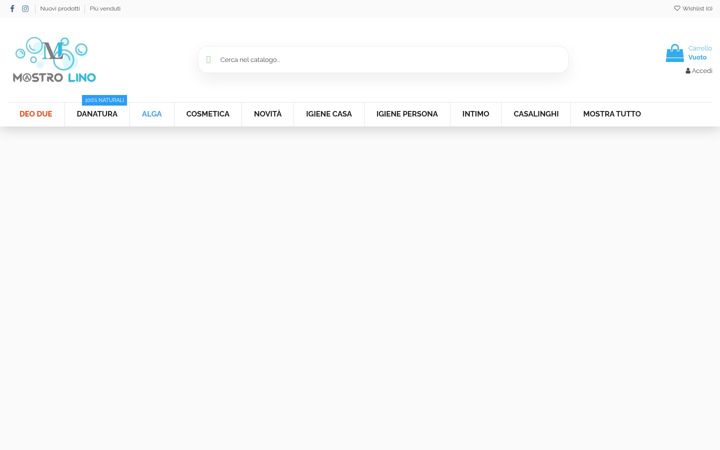This screenshot has height=450, width=720.
Task: Open the IGIENE CASA menu
Action: click(329, 114)
